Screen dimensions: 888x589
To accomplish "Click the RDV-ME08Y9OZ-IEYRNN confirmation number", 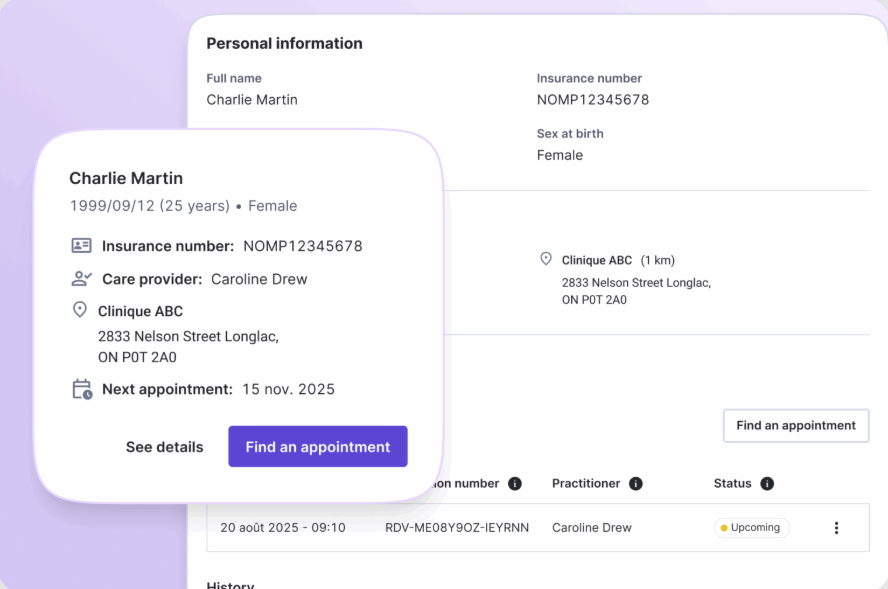I will click(456, 528).
